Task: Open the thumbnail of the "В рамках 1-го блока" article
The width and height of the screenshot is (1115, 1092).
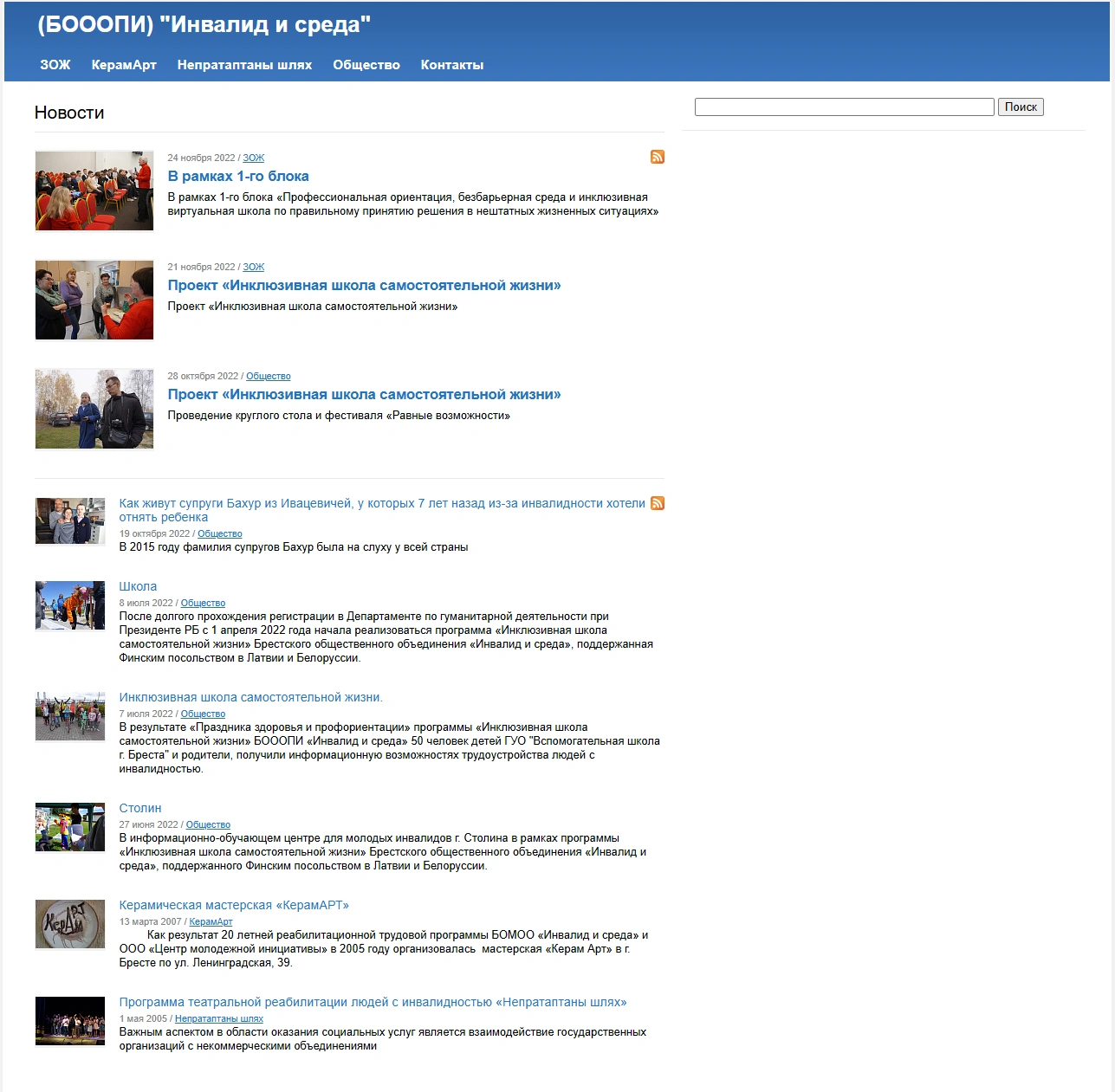Action: [94, 191]
